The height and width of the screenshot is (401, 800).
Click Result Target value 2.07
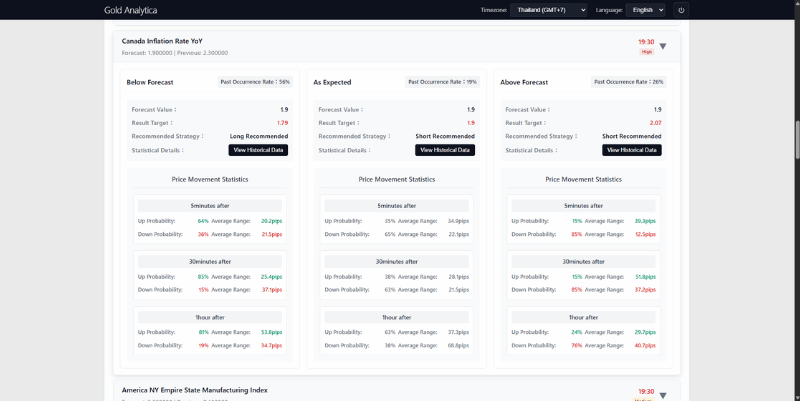coord(656,123)
